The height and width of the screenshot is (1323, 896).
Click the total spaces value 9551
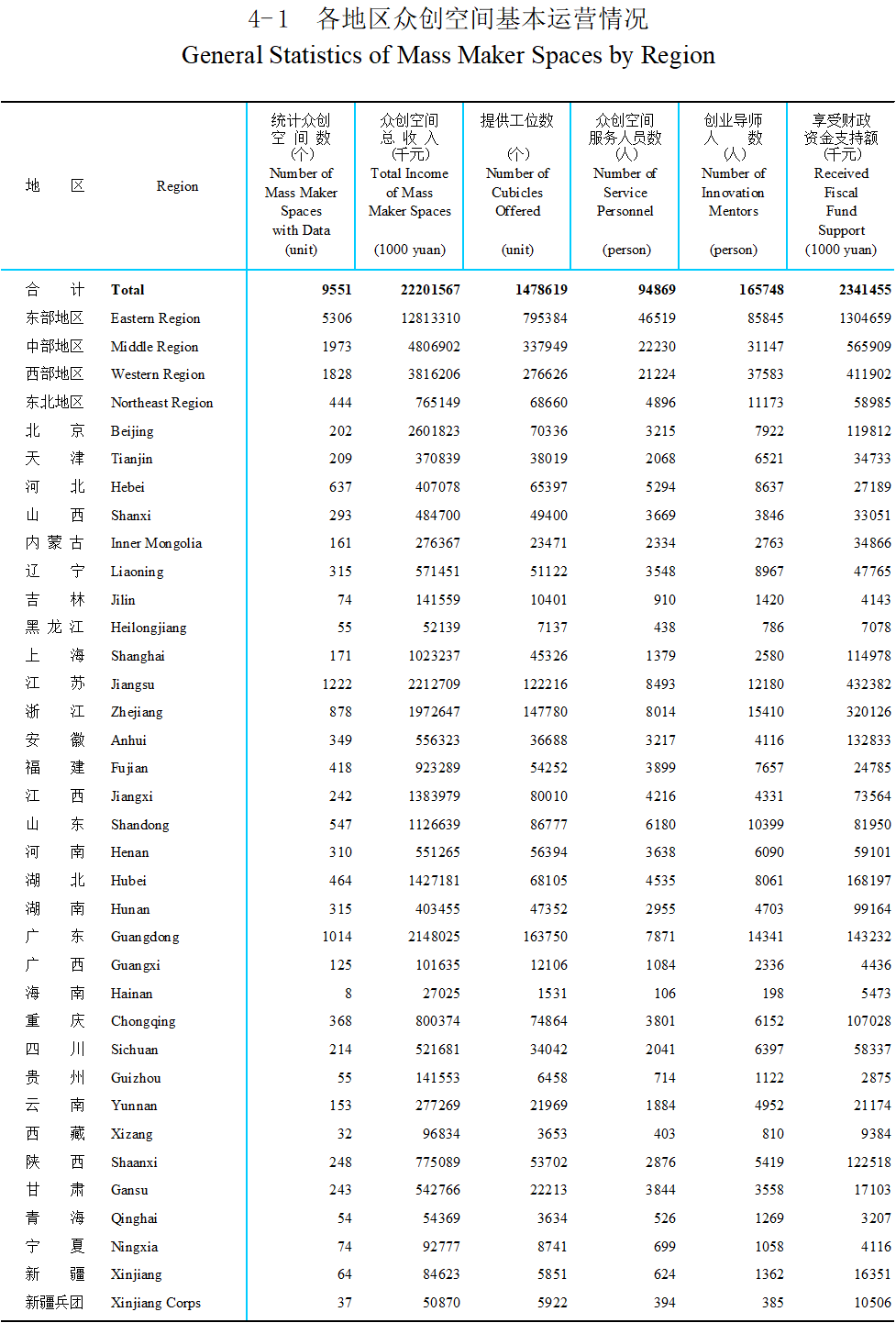(337, 290)
